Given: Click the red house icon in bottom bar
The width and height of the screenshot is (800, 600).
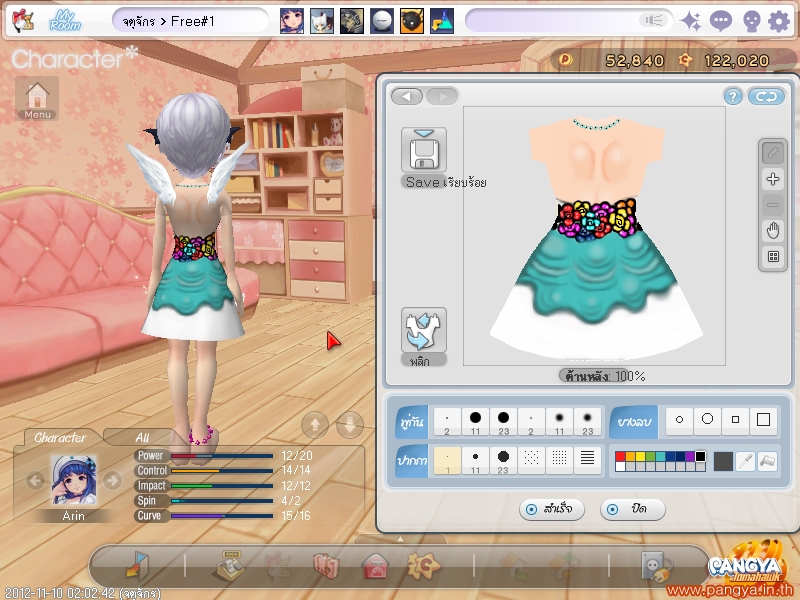Looking at the screenshot, I should pyautogui.click(x=375, y=566).
